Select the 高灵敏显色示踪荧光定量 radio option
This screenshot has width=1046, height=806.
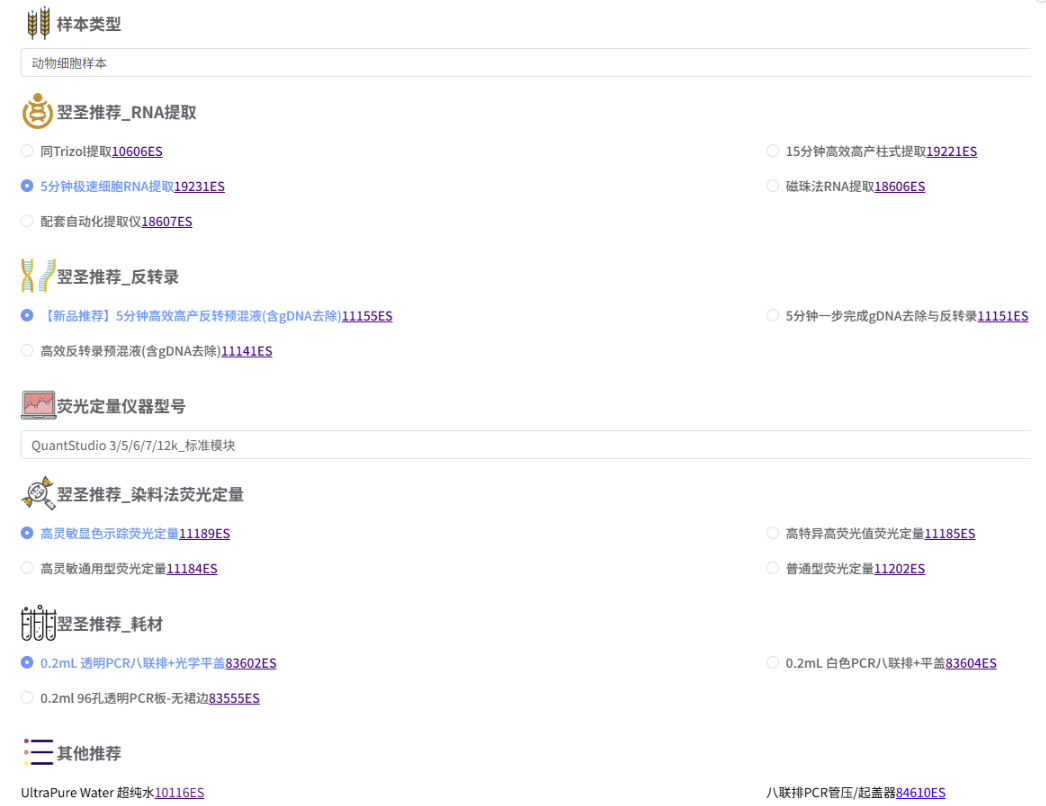coord(27,532)
